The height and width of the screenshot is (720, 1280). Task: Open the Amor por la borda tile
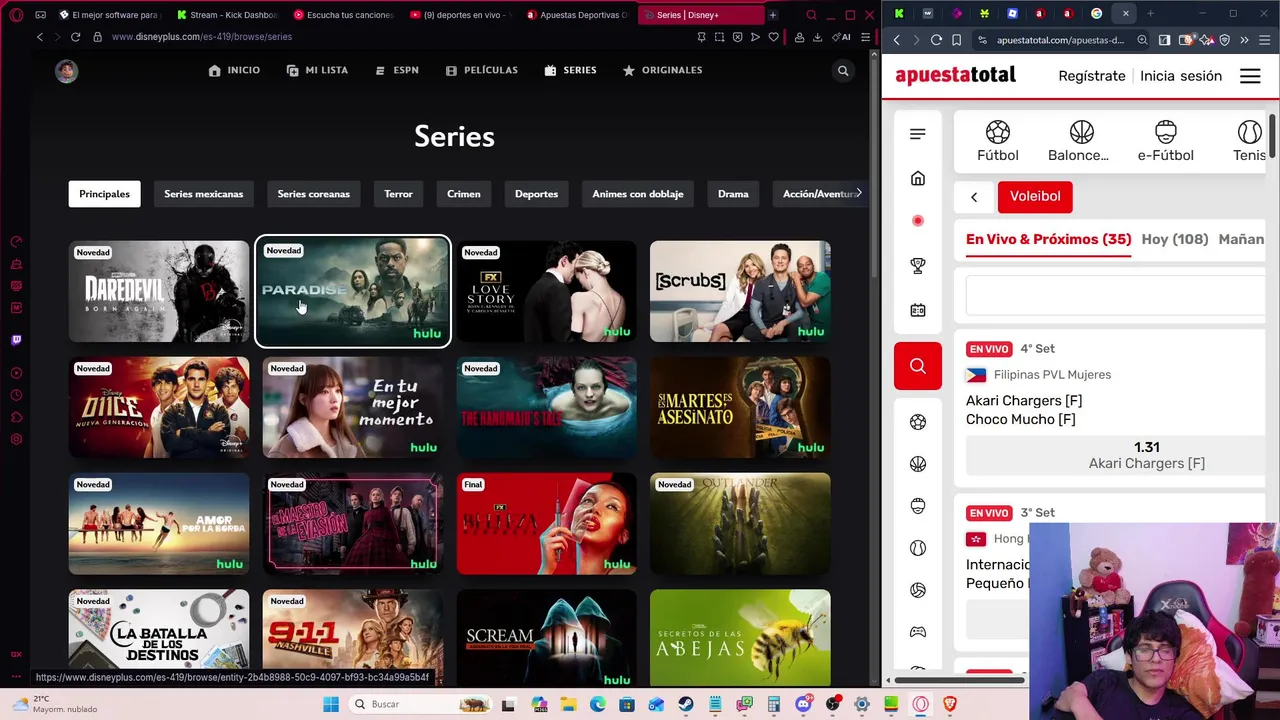click(158, 524)
